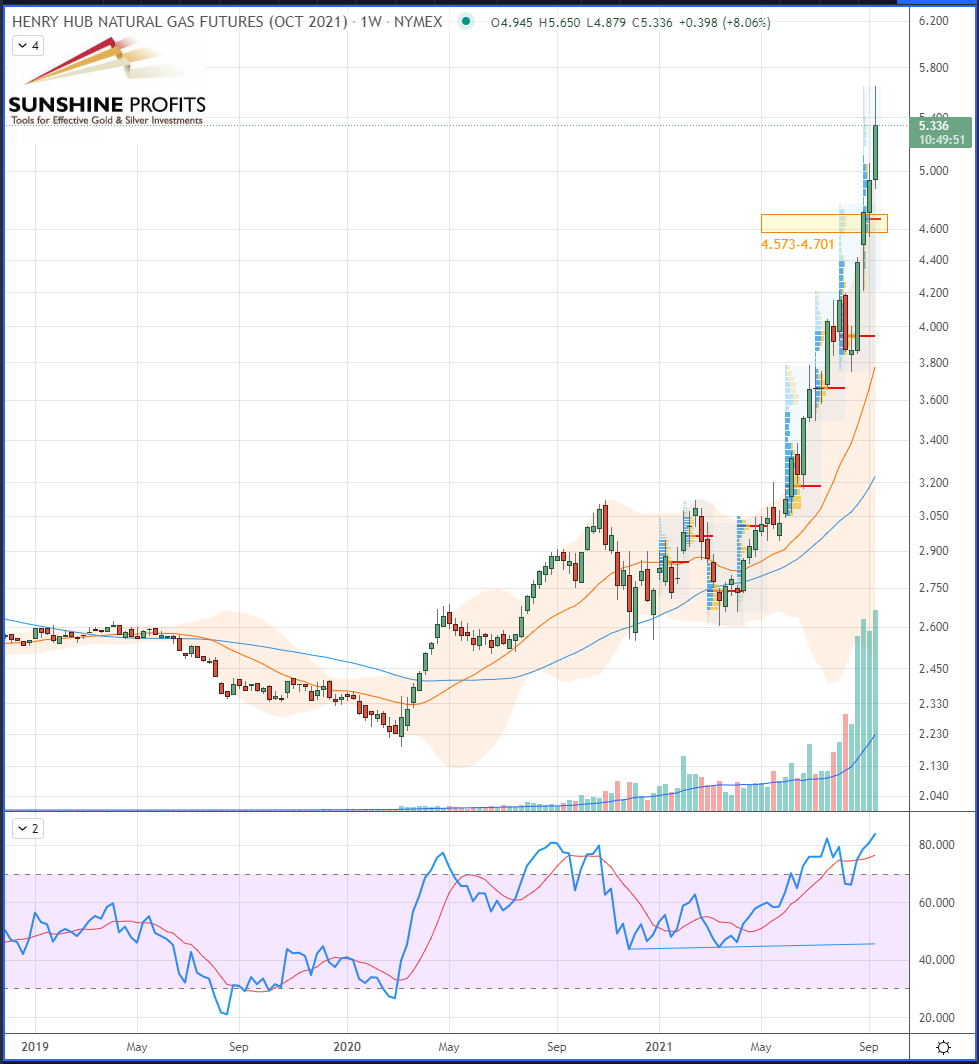Click the low price value L4.879
This screenshot has width=979, height=1064.
[606, 22]
